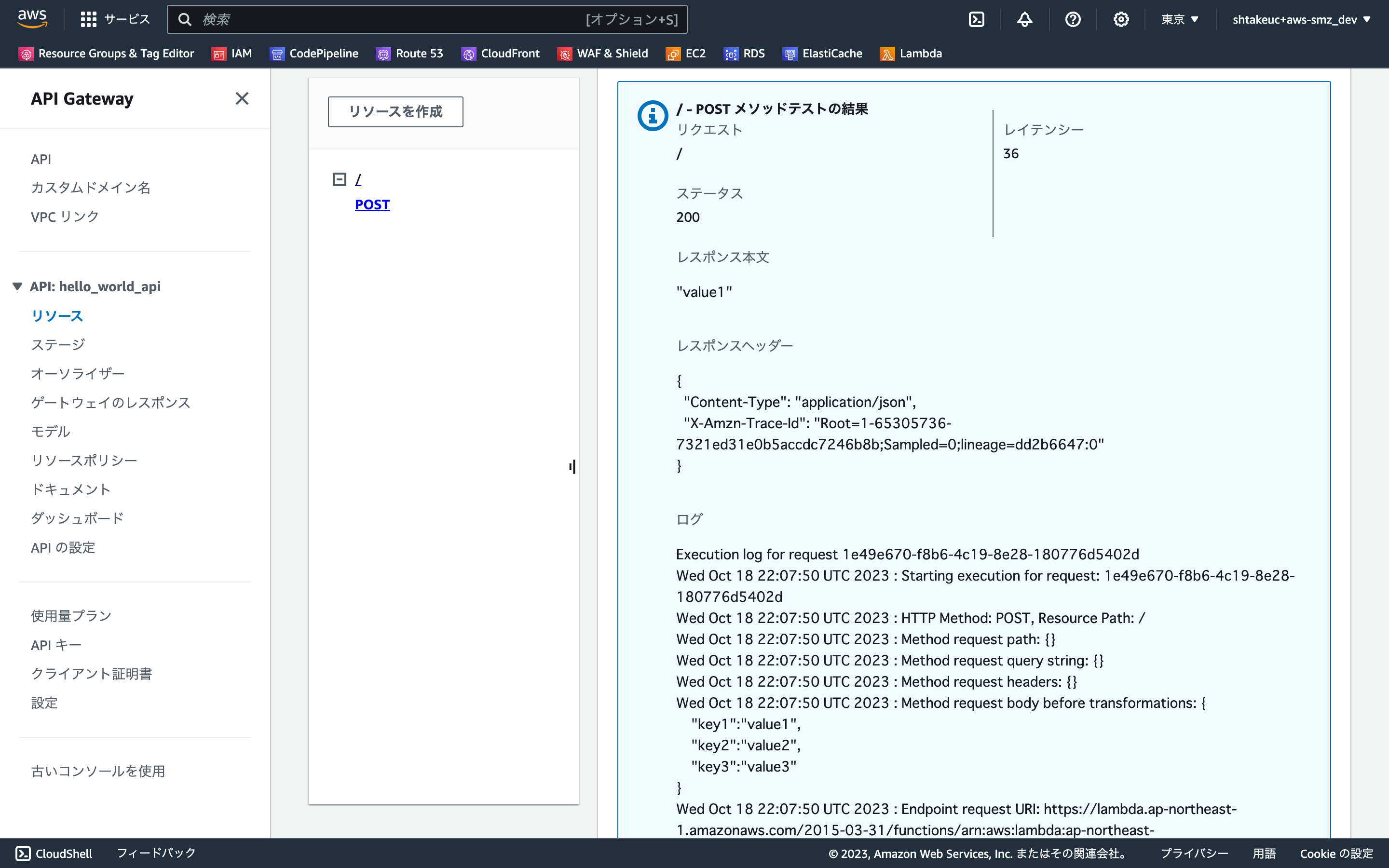Screen dimensions: 1389x868
Task: Open the shtakeuc+aws-smz_dev account menu
Action: tap(1302, 19)
